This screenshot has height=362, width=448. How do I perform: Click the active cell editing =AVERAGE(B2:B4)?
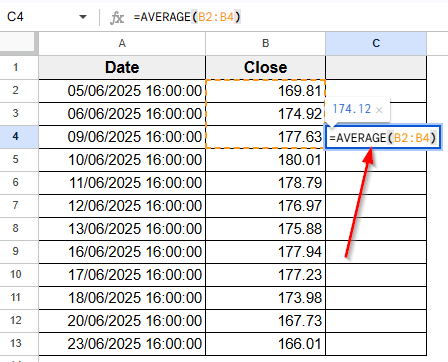point(383,137)
